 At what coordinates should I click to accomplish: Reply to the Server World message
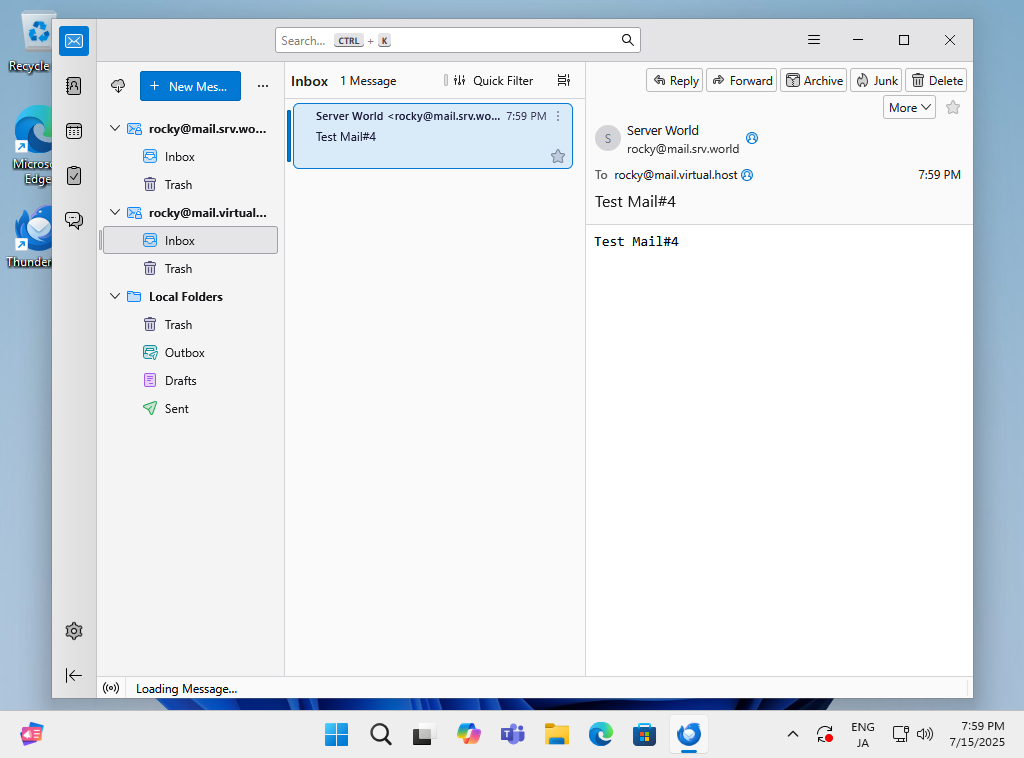[x=674, y=80]
